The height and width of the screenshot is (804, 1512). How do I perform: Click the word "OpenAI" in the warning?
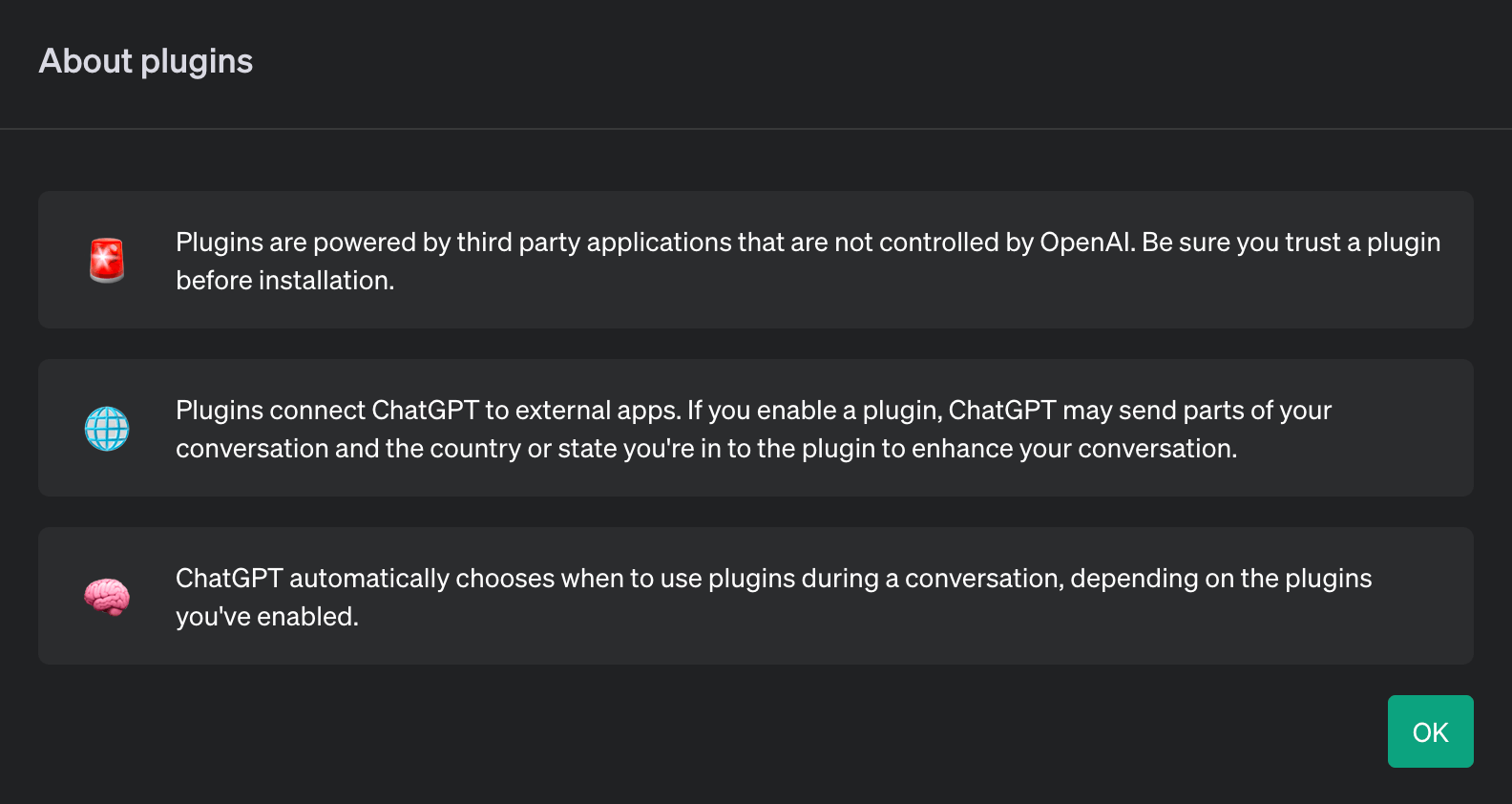1086,243
